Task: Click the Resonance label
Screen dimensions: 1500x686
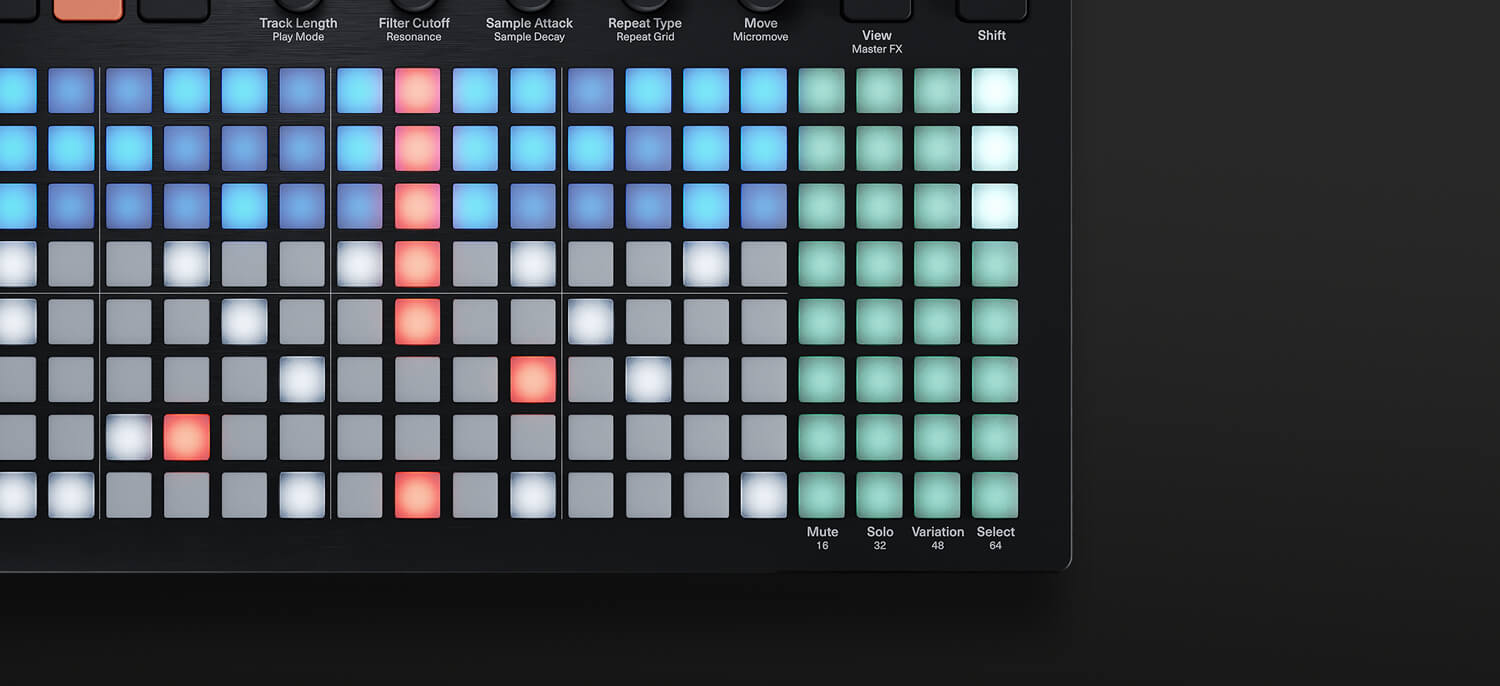Action: 414,37
